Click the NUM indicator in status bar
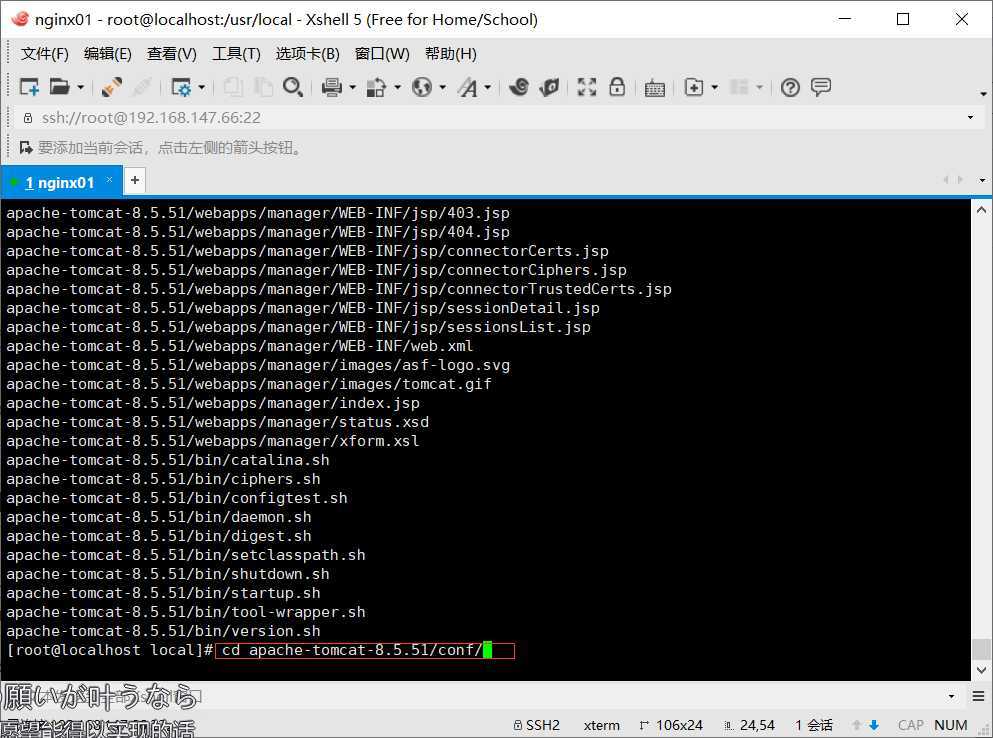The image size is (993, 738). [x=951, y=725]
